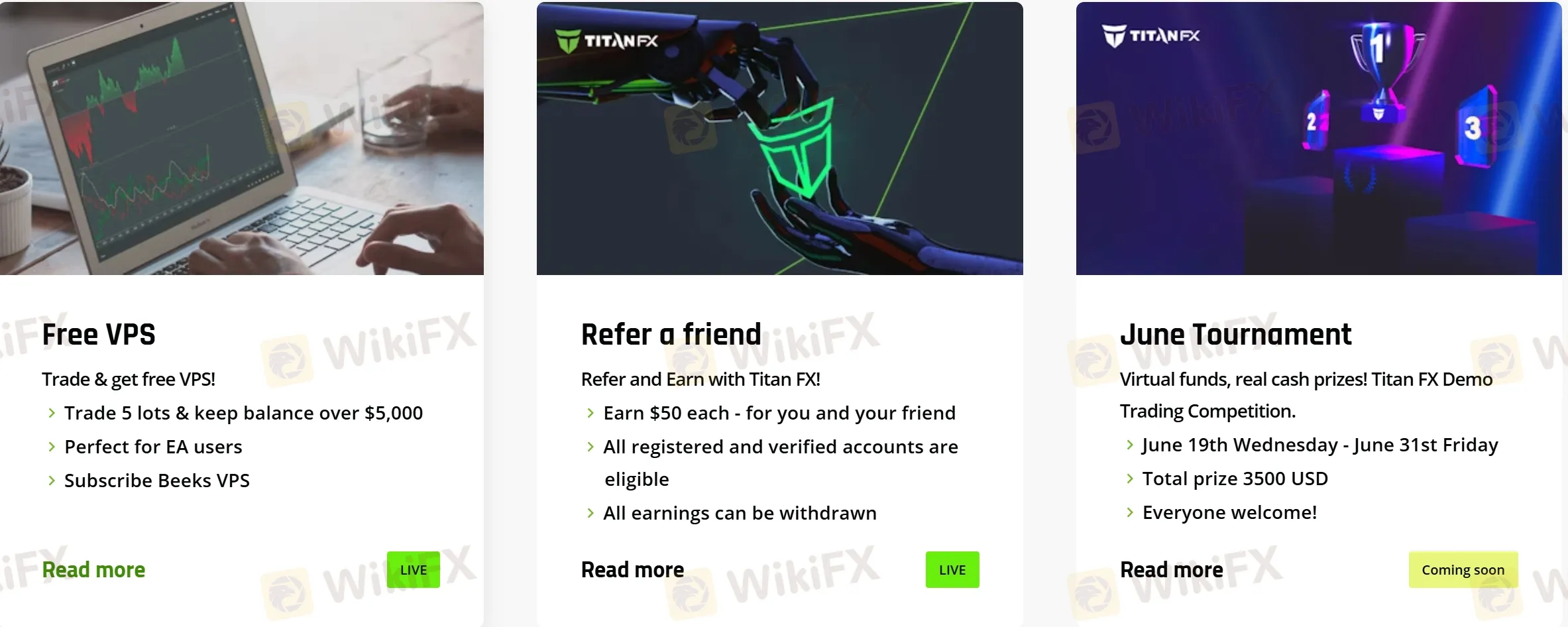Click chevron beside Earn $50 each bullet
This screenshot has width=1568, height=627.
[590, 413]
